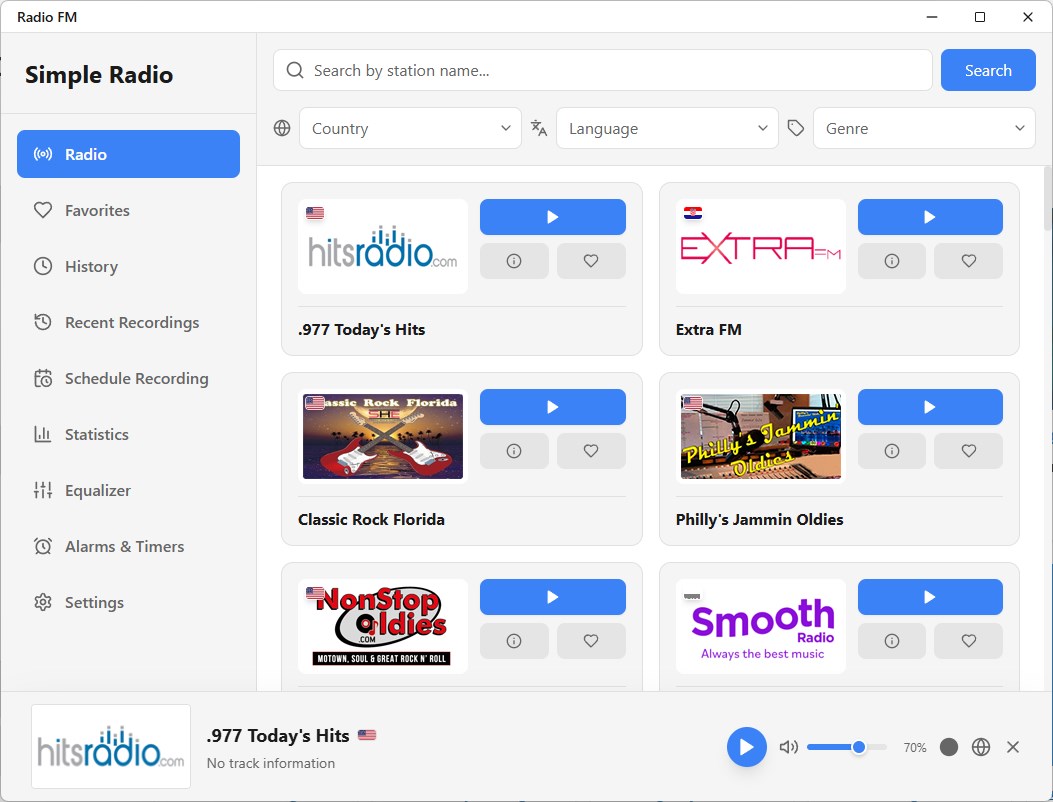The width and height of the screenshot is (1053, 802).
Task: Expand the Genre filter dropdown
Action: tap(924, 128)
